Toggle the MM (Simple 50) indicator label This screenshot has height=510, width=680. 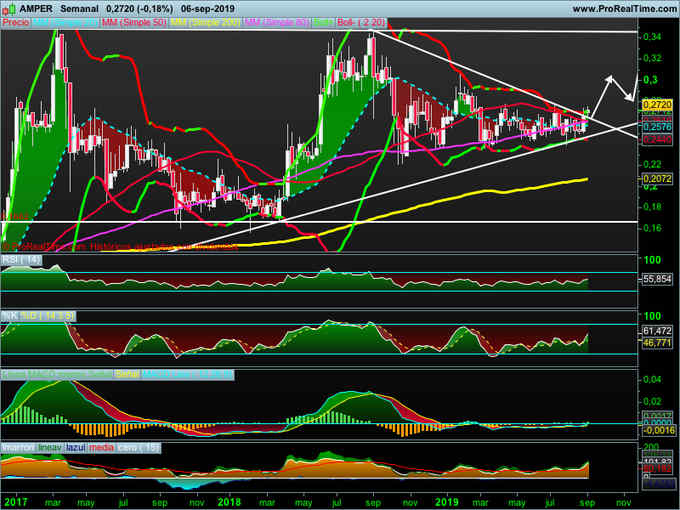click(134, 22)
